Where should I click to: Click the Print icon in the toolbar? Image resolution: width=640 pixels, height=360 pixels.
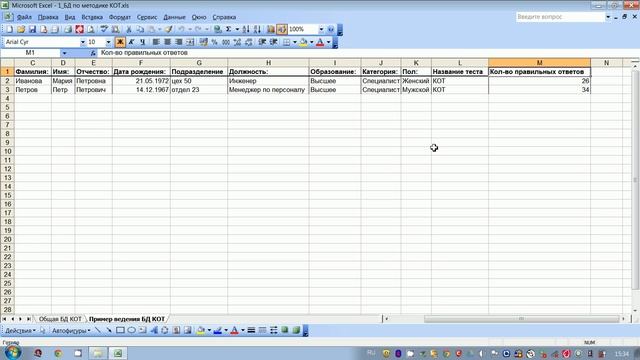click(68, 29)
